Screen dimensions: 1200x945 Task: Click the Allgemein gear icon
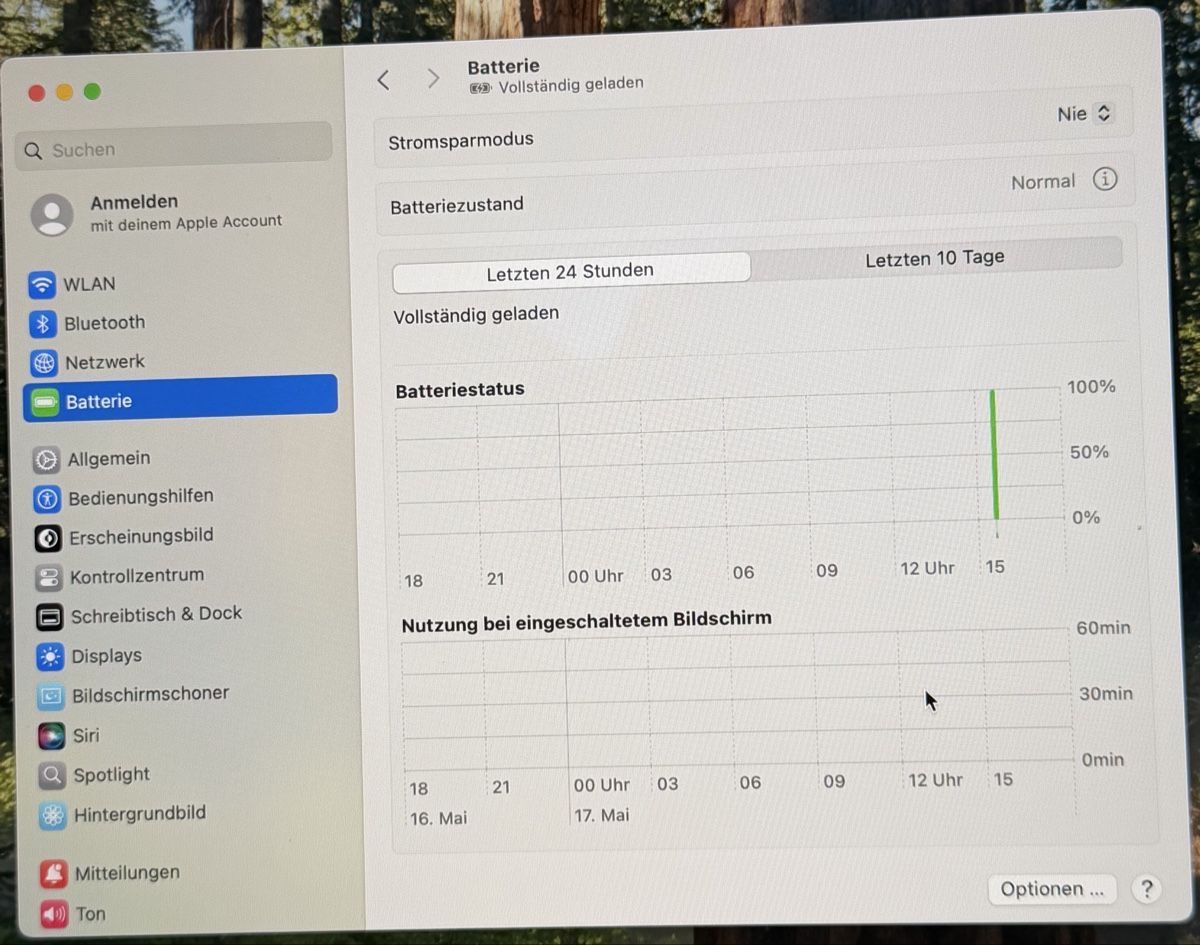[46, 460]
